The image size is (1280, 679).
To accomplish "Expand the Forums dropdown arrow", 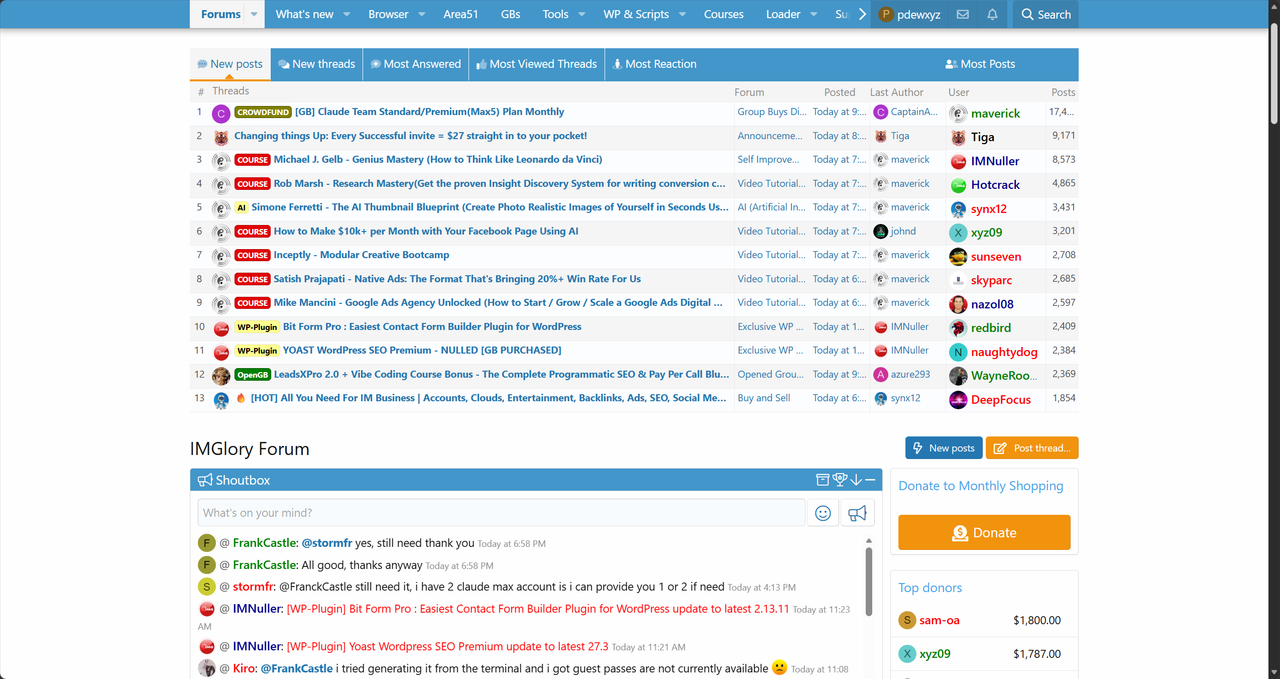I will click(254, 14).
